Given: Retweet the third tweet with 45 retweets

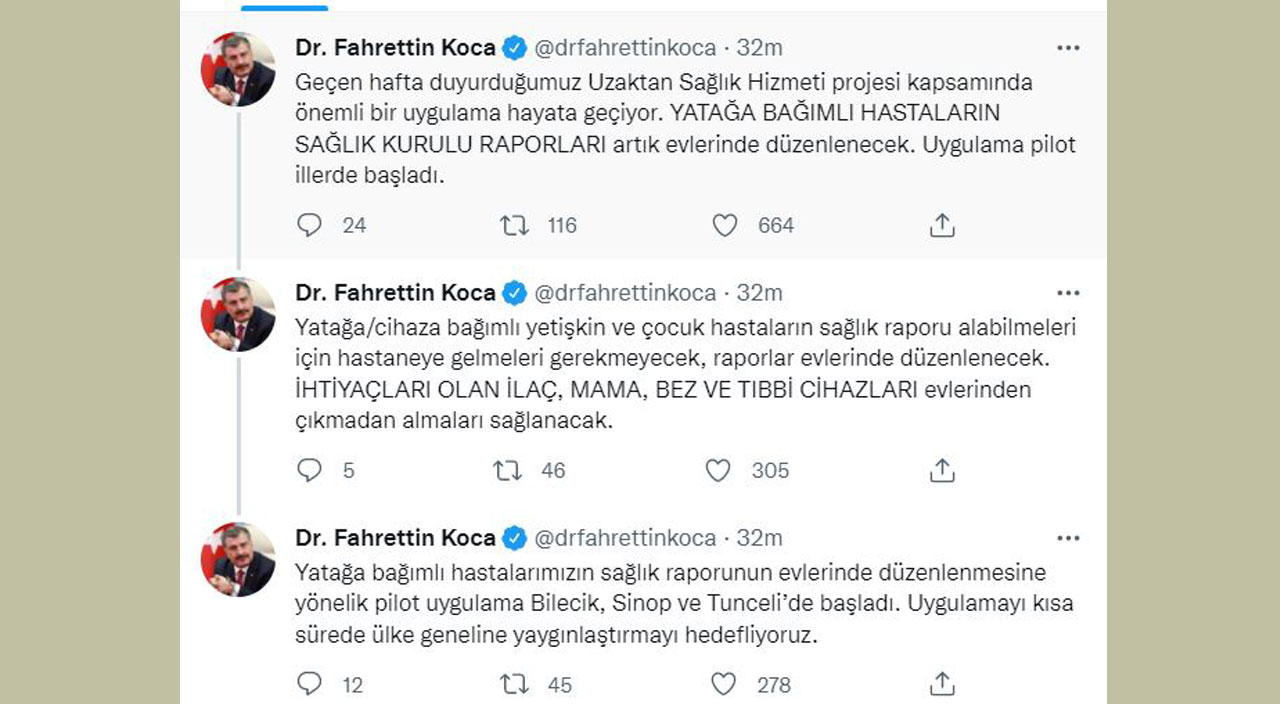Looking at the screenshot, I should pos(514,684).
